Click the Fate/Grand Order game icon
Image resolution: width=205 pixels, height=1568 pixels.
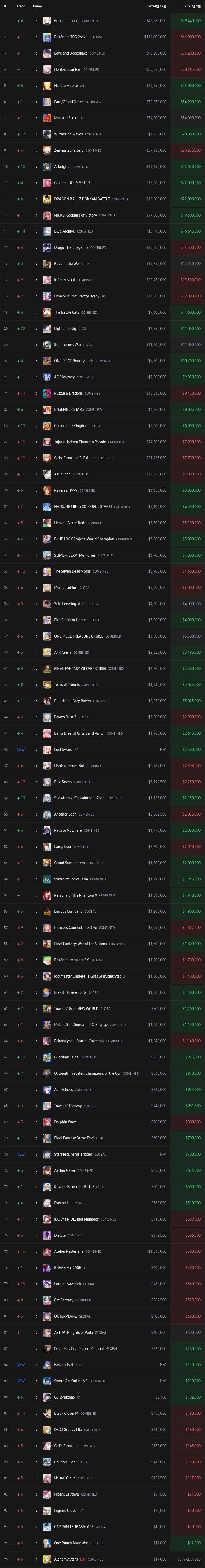(x=47, y=102)
